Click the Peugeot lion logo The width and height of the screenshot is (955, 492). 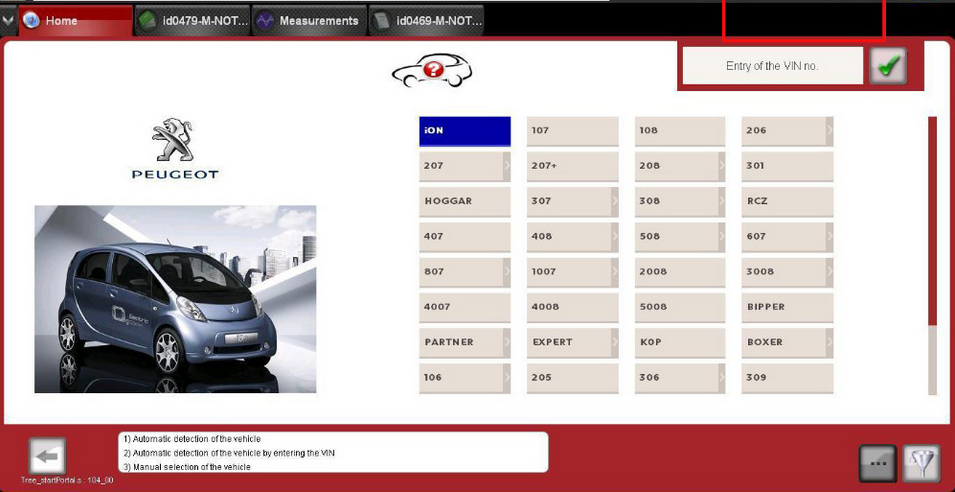175,140
